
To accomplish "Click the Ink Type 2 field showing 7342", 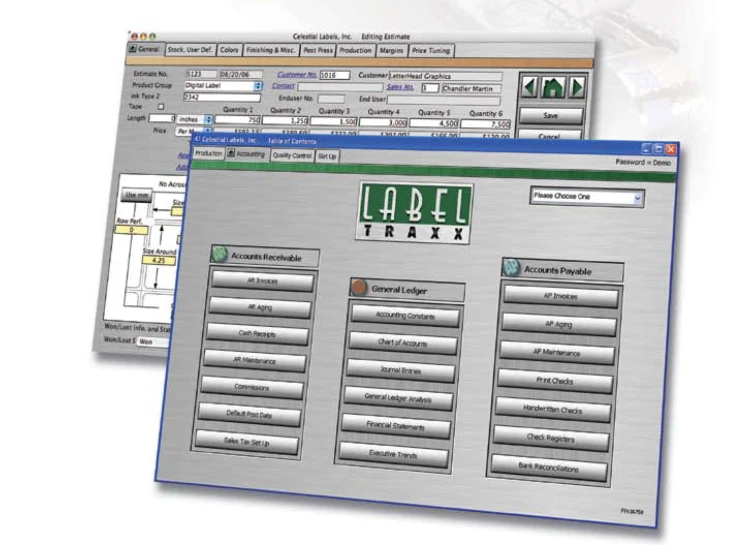I will 222,97.
